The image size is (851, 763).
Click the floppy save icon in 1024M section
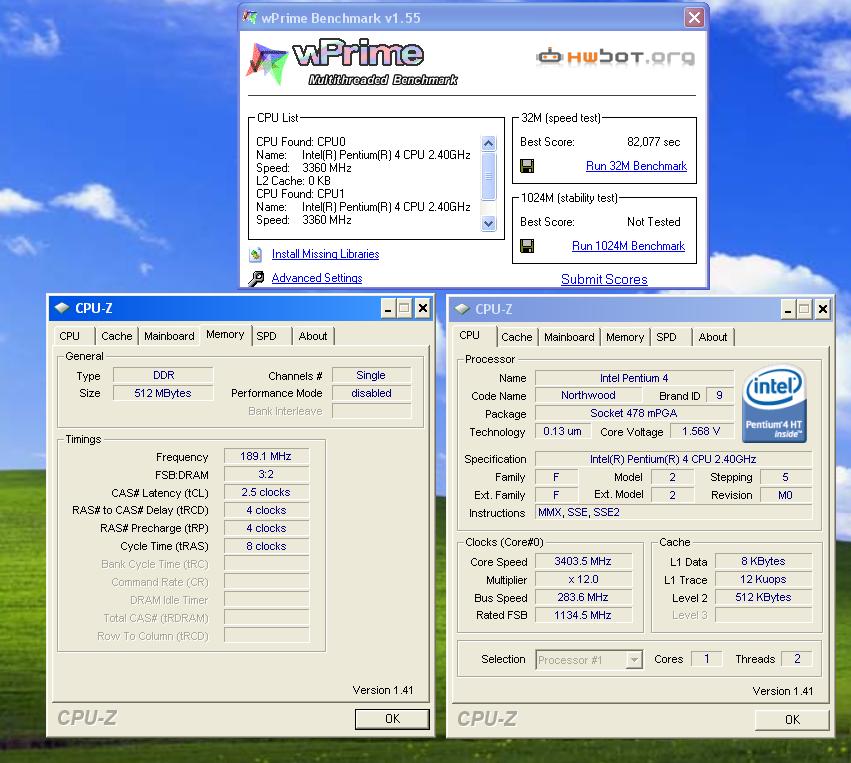point(527,246)
